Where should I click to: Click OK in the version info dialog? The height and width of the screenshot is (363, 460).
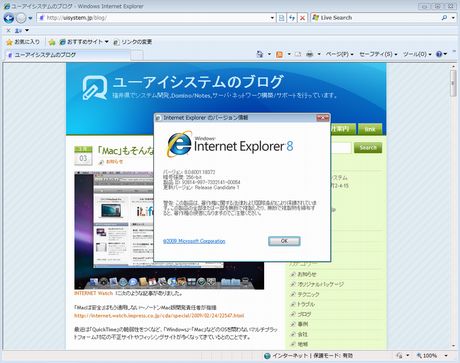point(284,241)
